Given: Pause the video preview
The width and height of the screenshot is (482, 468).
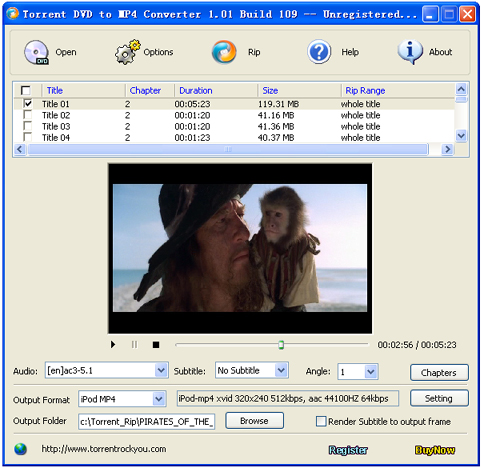Looking at the screenshot, I should [x=134, y=344].
